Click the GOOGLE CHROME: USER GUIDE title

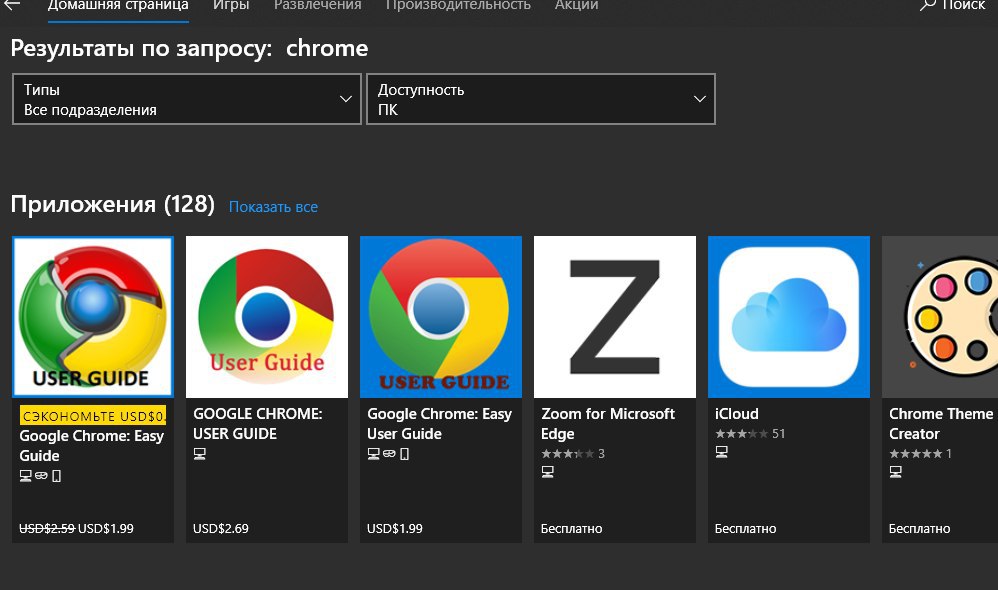coord(258,424)
